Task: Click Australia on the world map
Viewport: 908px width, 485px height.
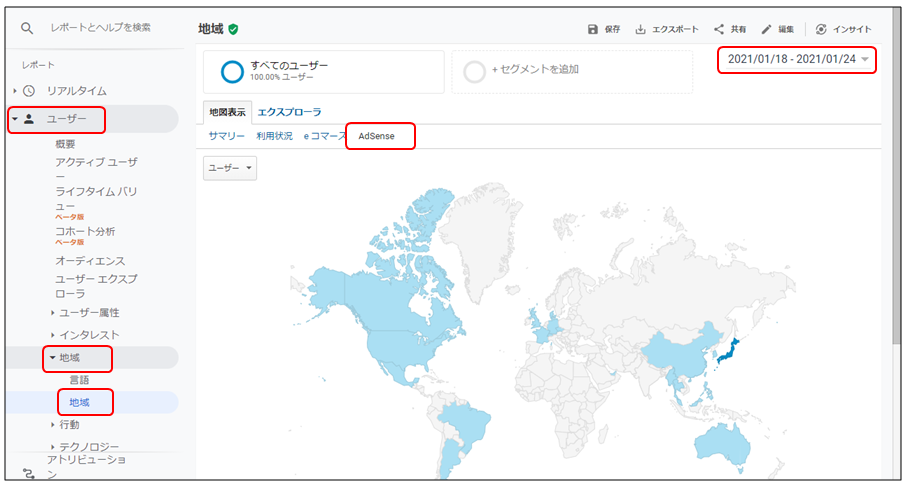Action: click(722, 446)
